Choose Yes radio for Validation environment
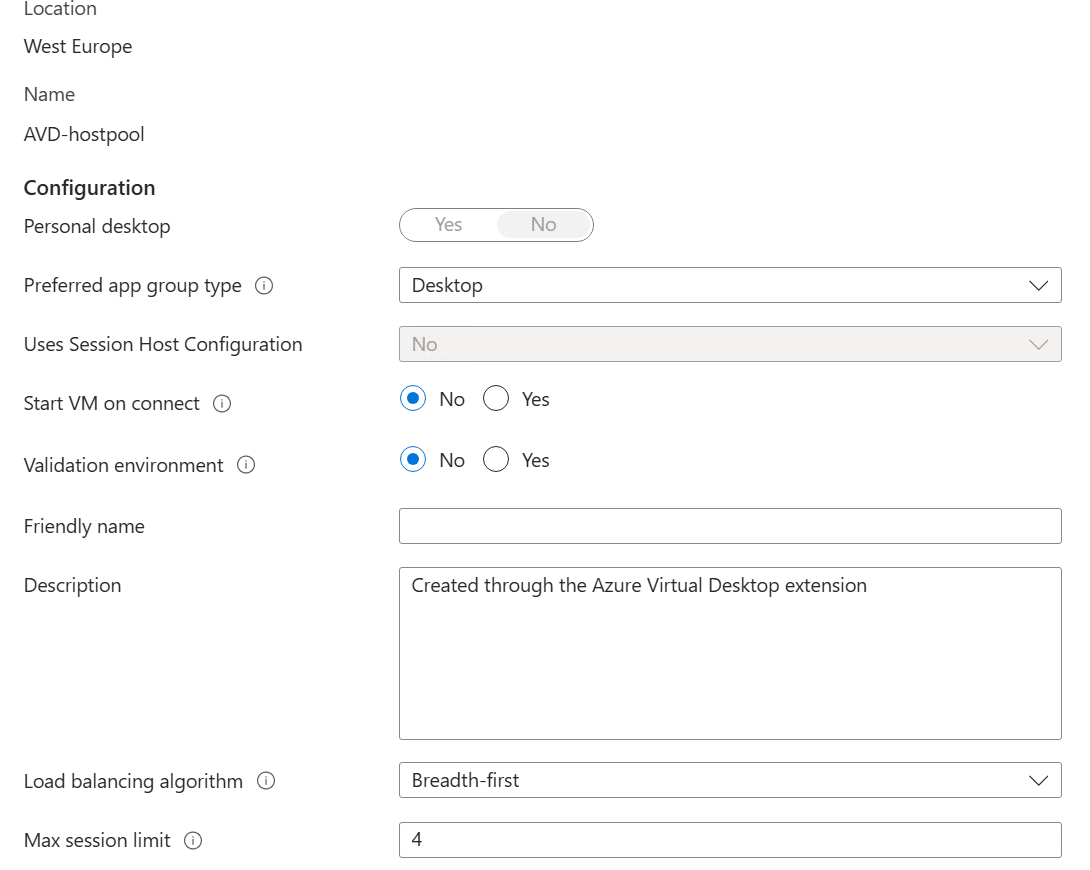This screenshot has width=1090, height=870. click(496, 459)
